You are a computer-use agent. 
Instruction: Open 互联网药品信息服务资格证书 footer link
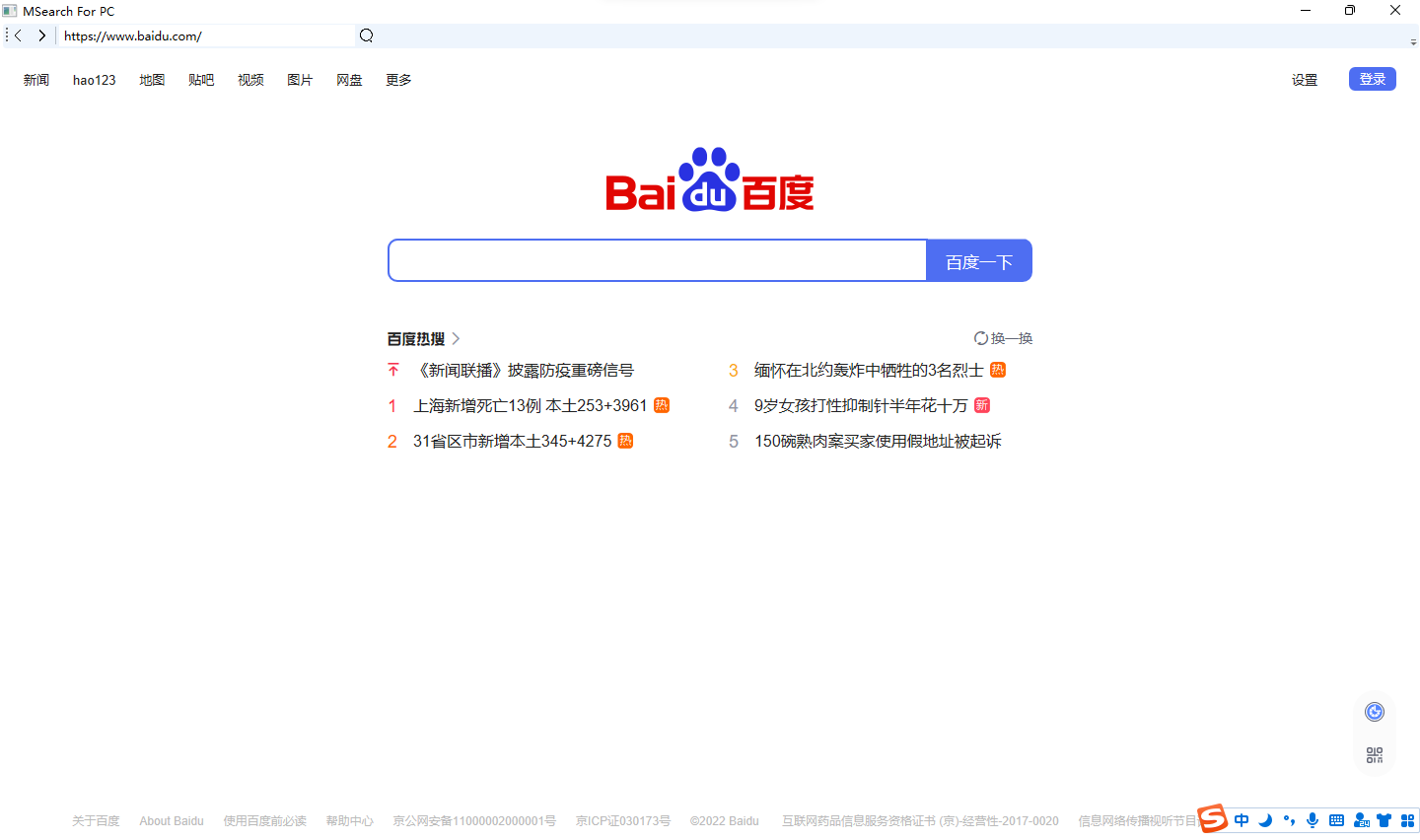[x=921, y=820]
